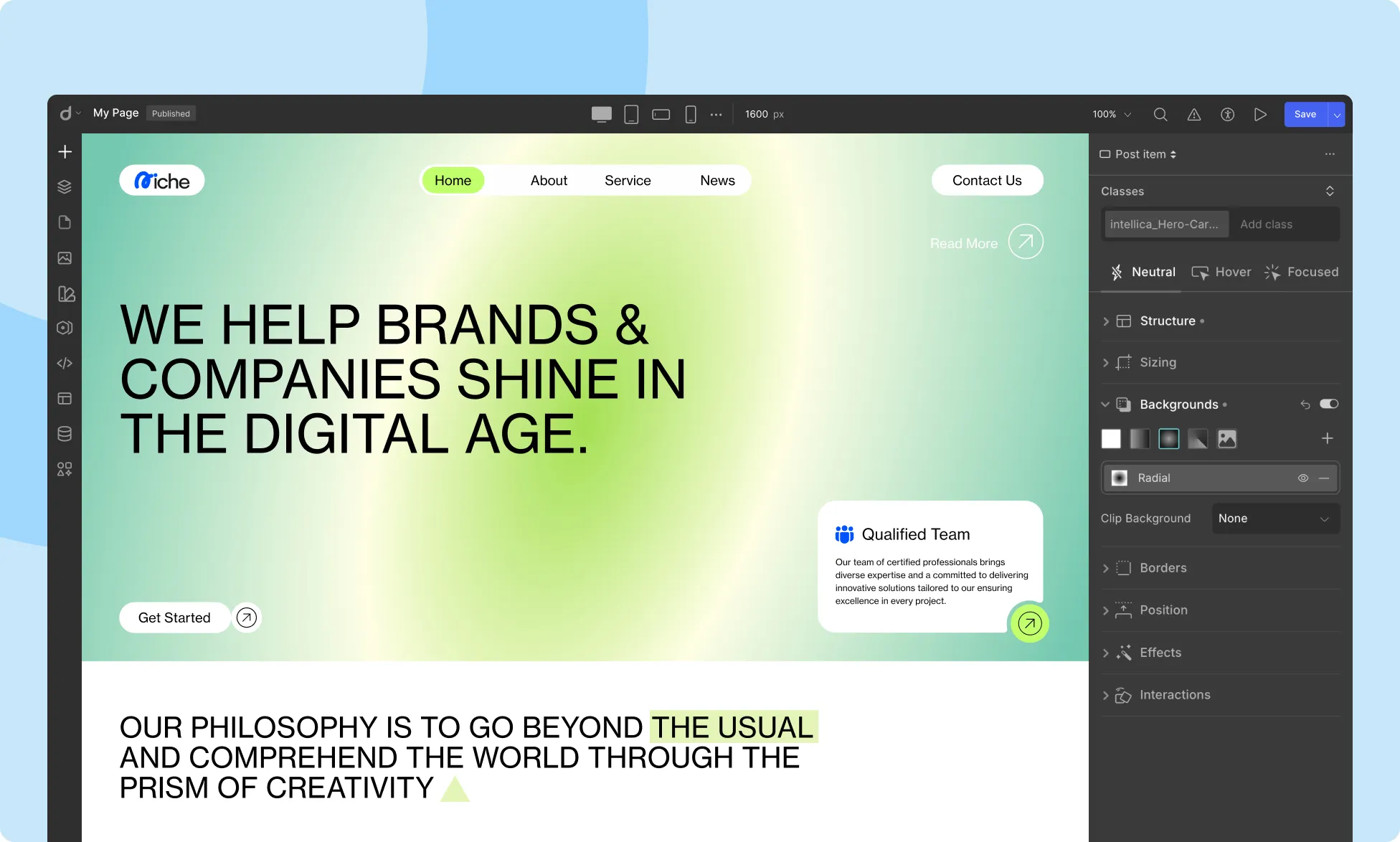Select the intellica_Hero-Car... class chip
This screenshot has height=842, width=1400.
point(1165,224)
